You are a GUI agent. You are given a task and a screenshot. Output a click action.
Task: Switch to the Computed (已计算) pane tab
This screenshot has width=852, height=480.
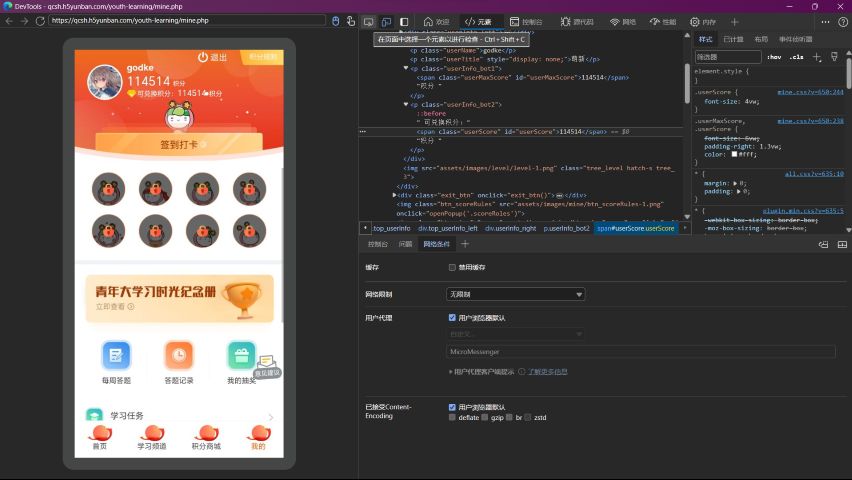[733, 39]
